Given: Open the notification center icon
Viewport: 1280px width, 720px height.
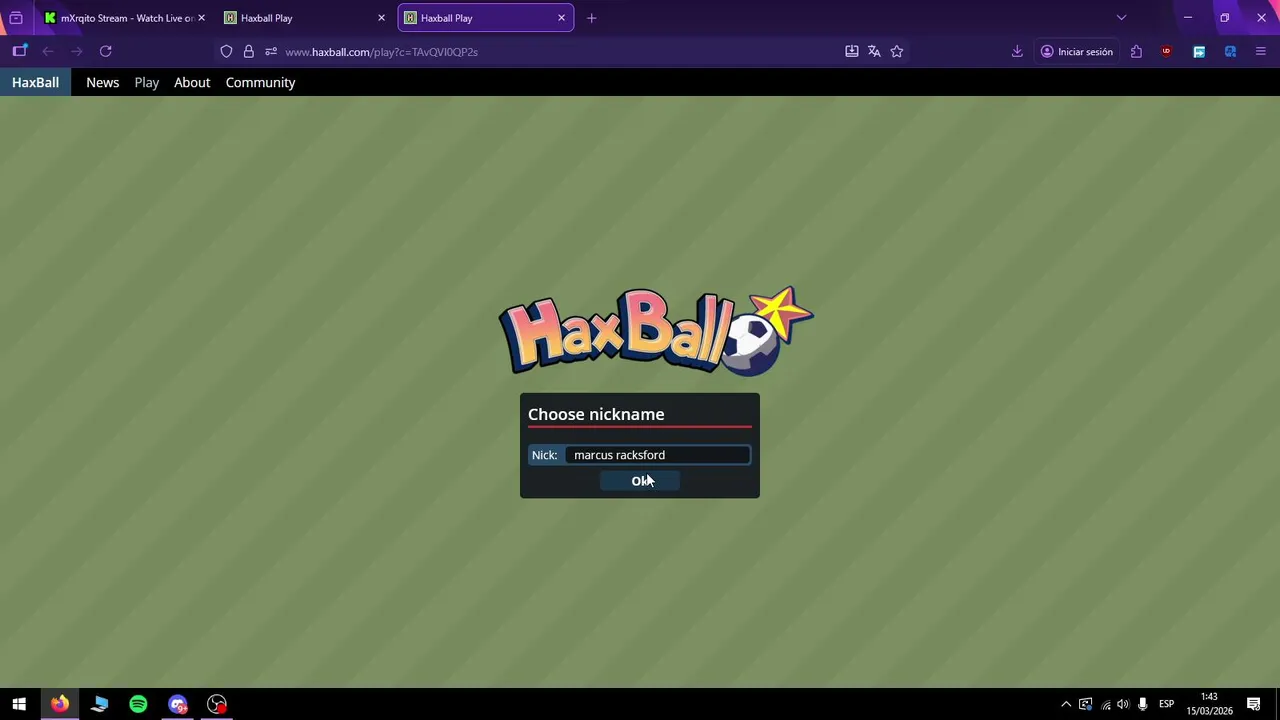Looking at the screenshot, I should point(1254,704).
